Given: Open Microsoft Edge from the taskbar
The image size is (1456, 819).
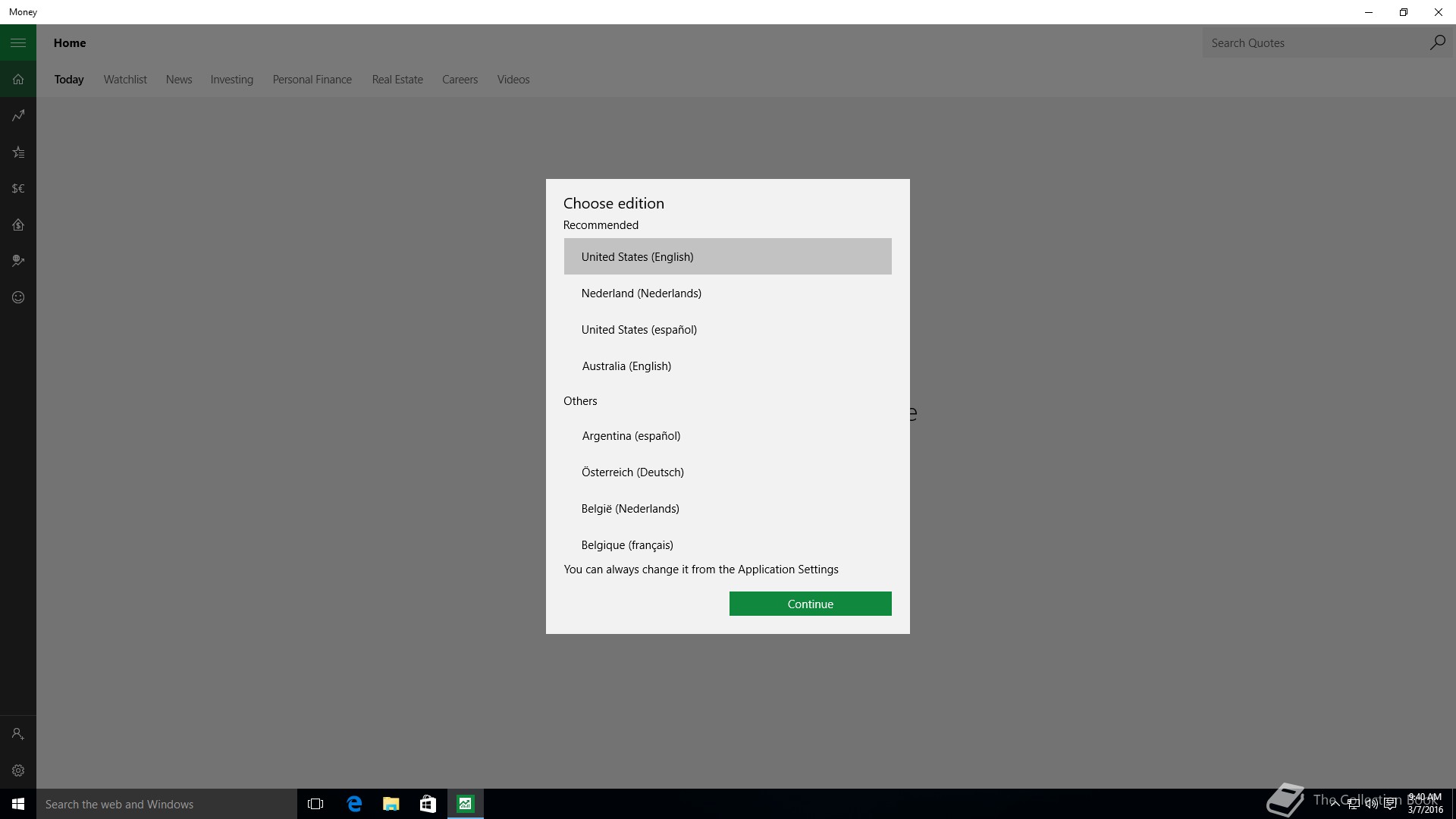Looking at the screenshot, I should coord(354,804).
